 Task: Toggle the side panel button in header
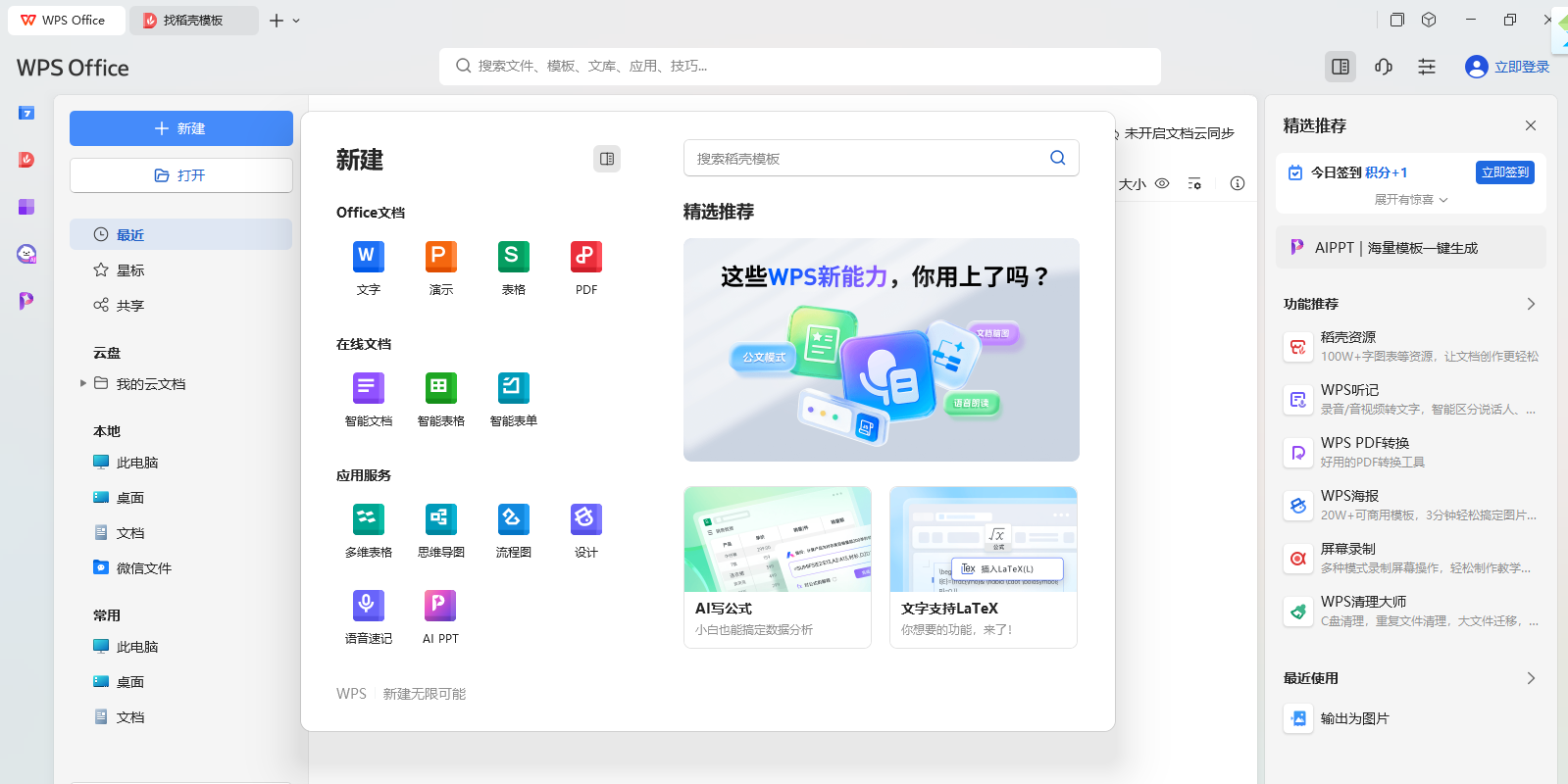click(x=1340, y=67)
